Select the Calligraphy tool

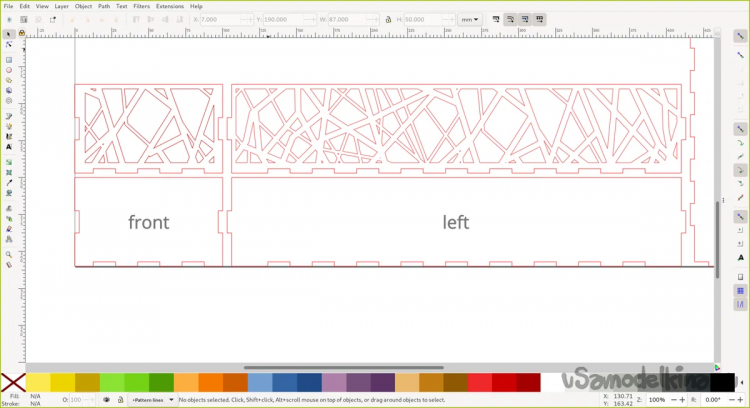click(9, 137)
